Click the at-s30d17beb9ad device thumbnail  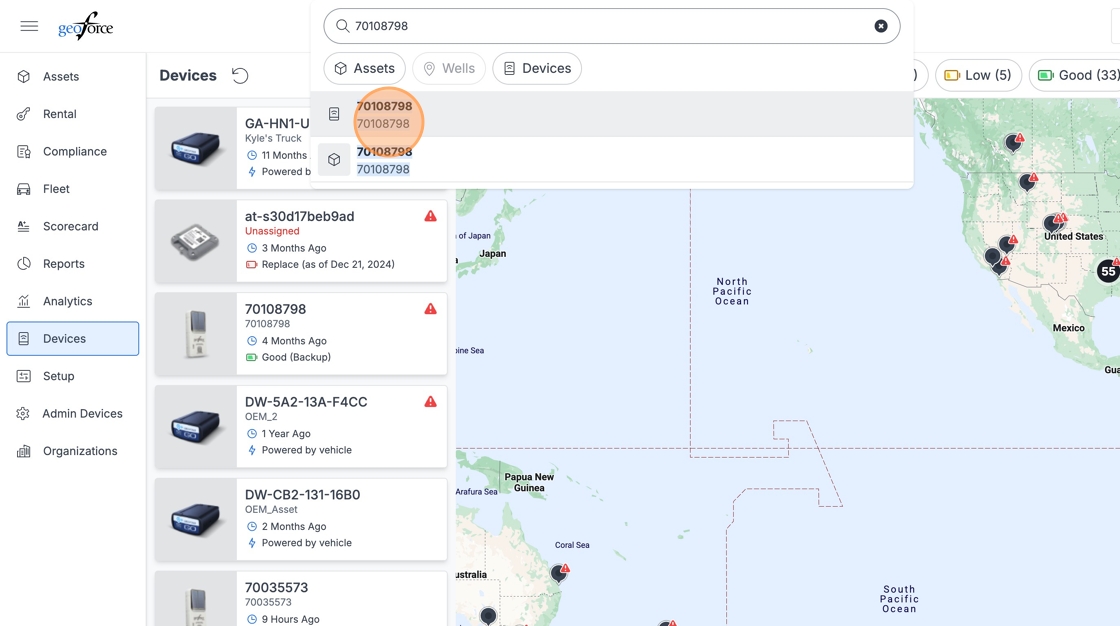tap(196, 240)
